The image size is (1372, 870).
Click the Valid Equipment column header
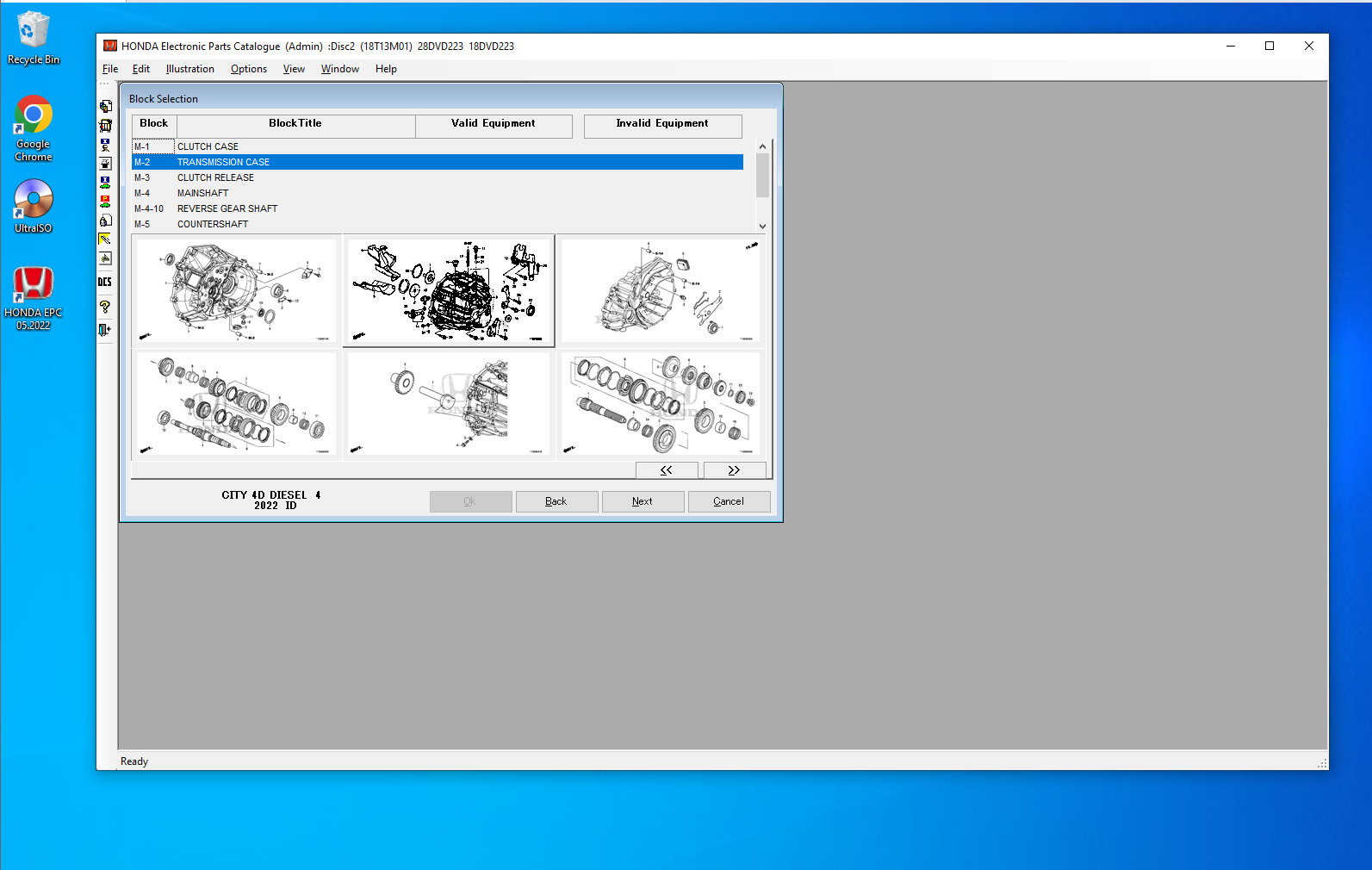(493, 124)
